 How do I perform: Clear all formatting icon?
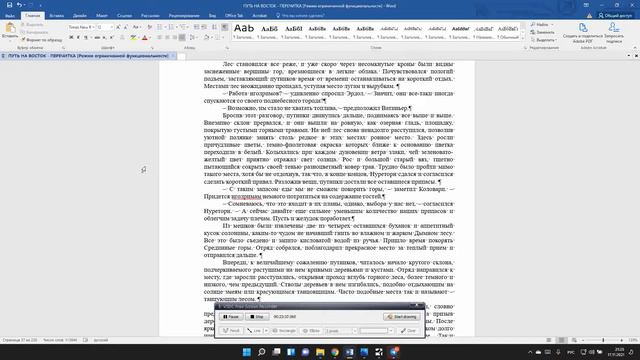pyautogui.click(x=150, y=27)
